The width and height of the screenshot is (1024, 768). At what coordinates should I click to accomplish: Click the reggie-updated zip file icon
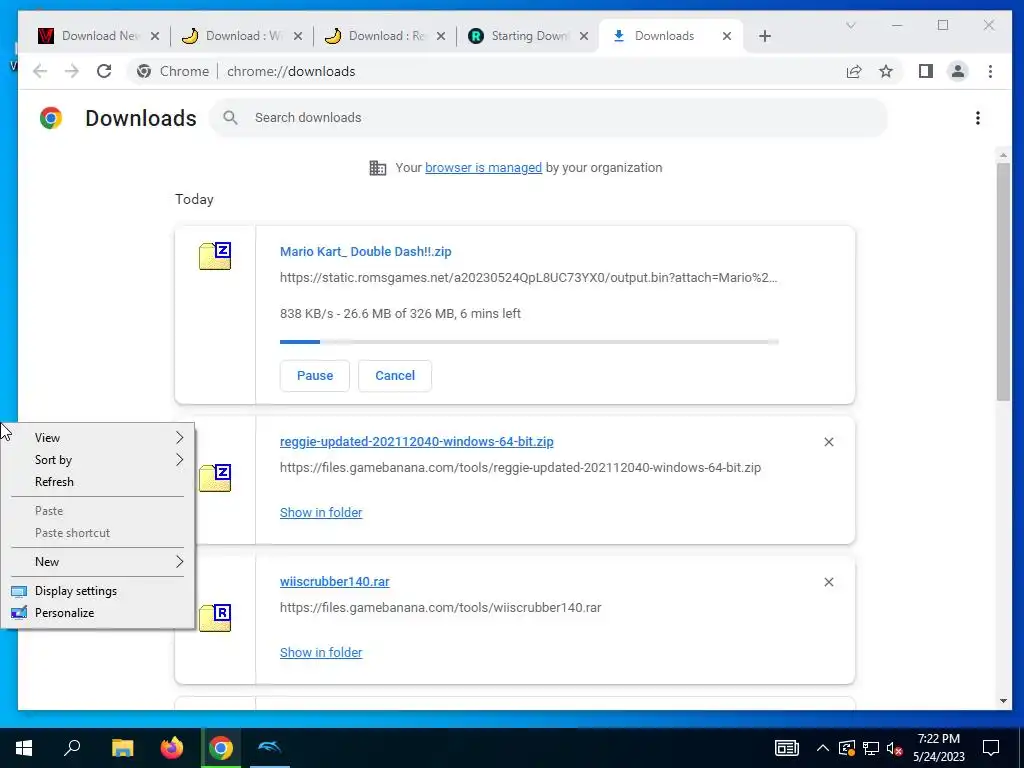[215, 478]
